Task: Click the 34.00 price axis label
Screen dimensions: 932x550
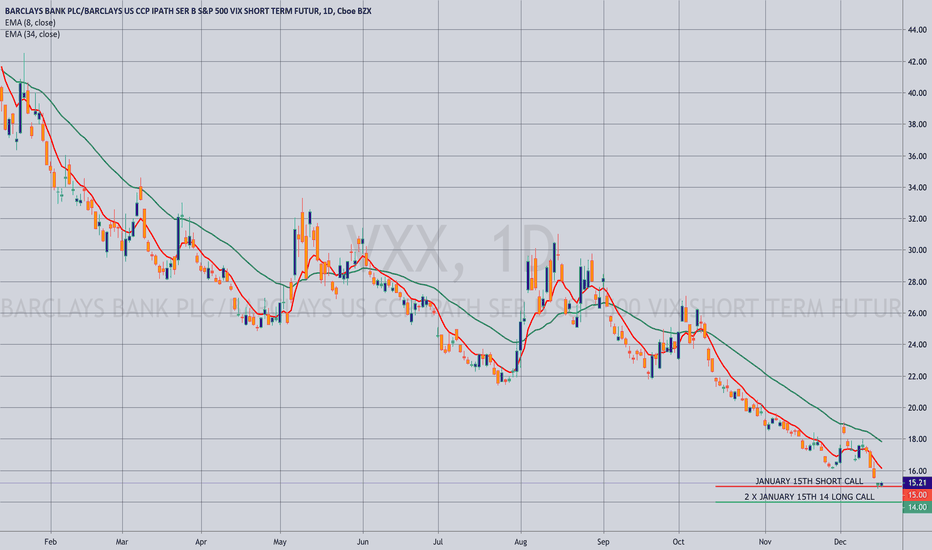Action: (917, 187)
